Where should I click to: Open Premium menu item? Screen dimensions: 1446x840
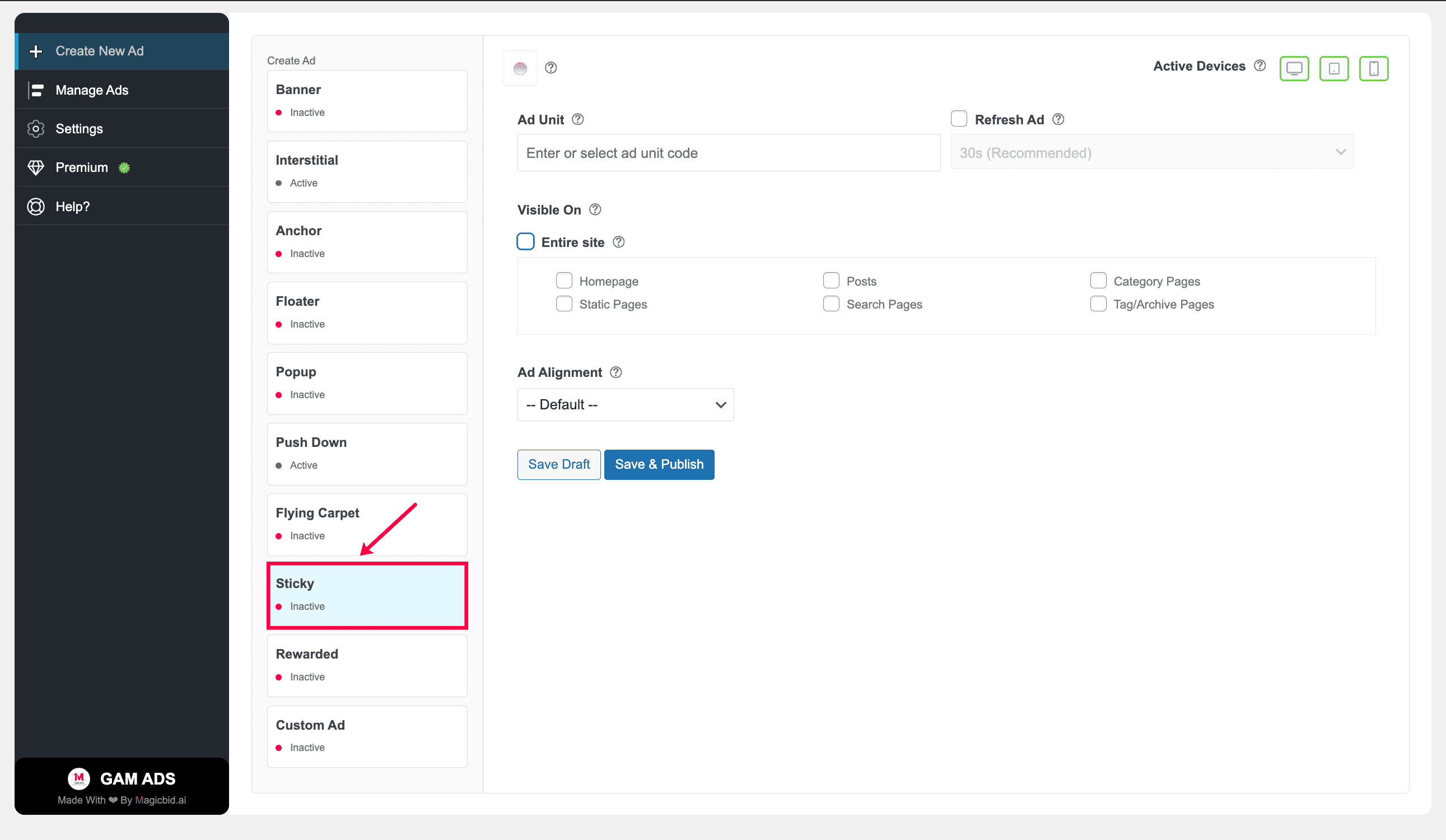(x=122, y=167)
